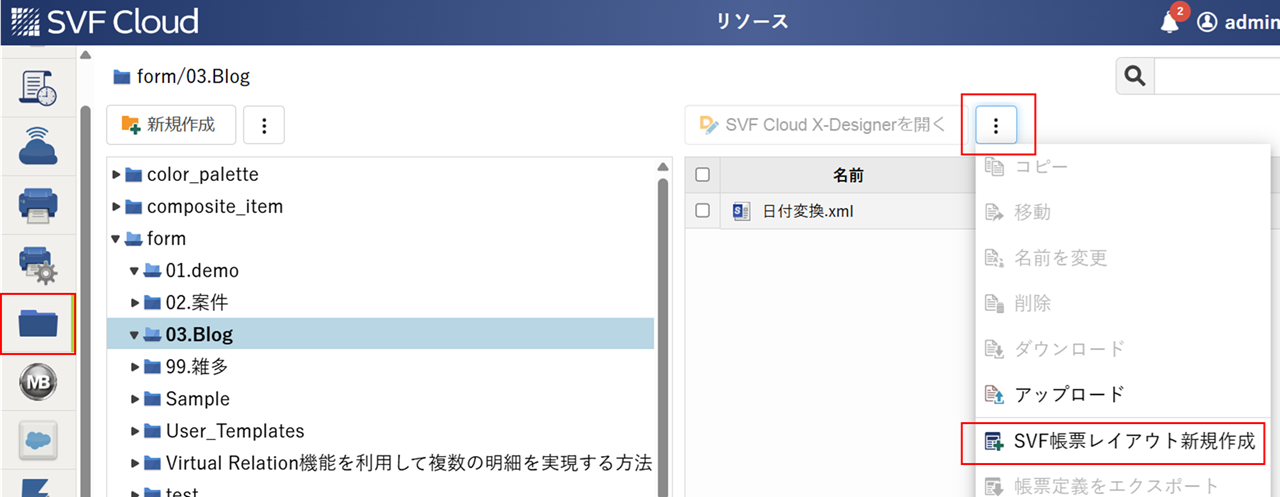The height and width of the screenshot is (497, 1280).
Task: Collapse the form folder tree arrow
Action: click(117, 239)
